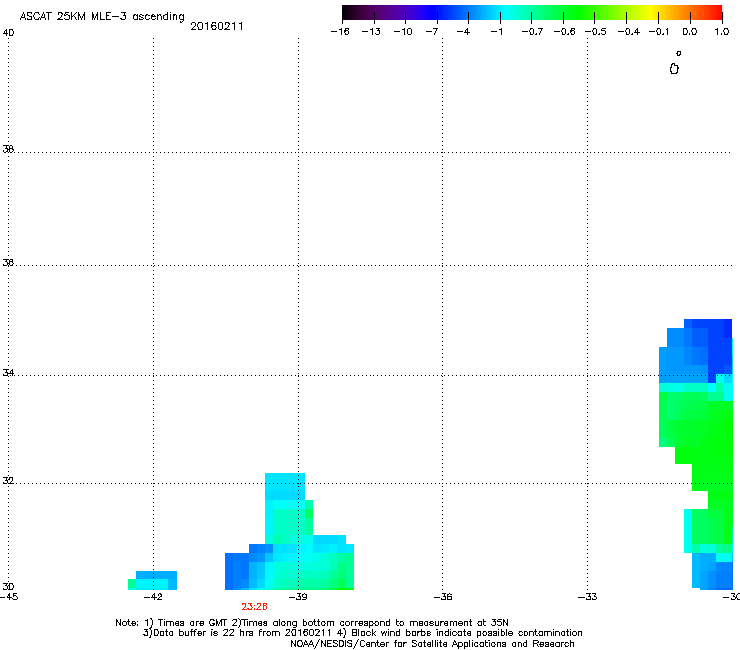Click the island outline in the upper right
740x650 pixels.
(674, 69)
